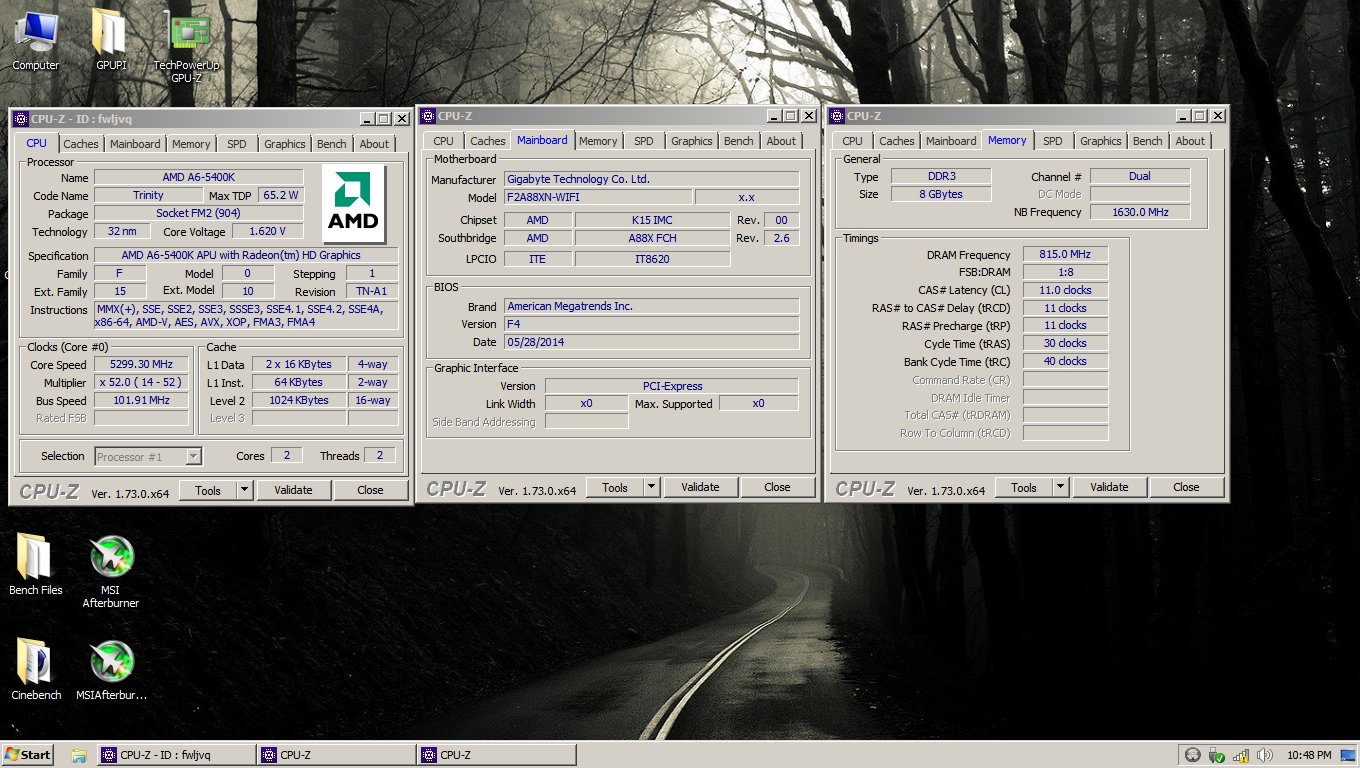This screenshot has width=1360, height=768.
Task: Click the CAS# Latency 11.0 clocks value
Action: [x=1065, y=290]
